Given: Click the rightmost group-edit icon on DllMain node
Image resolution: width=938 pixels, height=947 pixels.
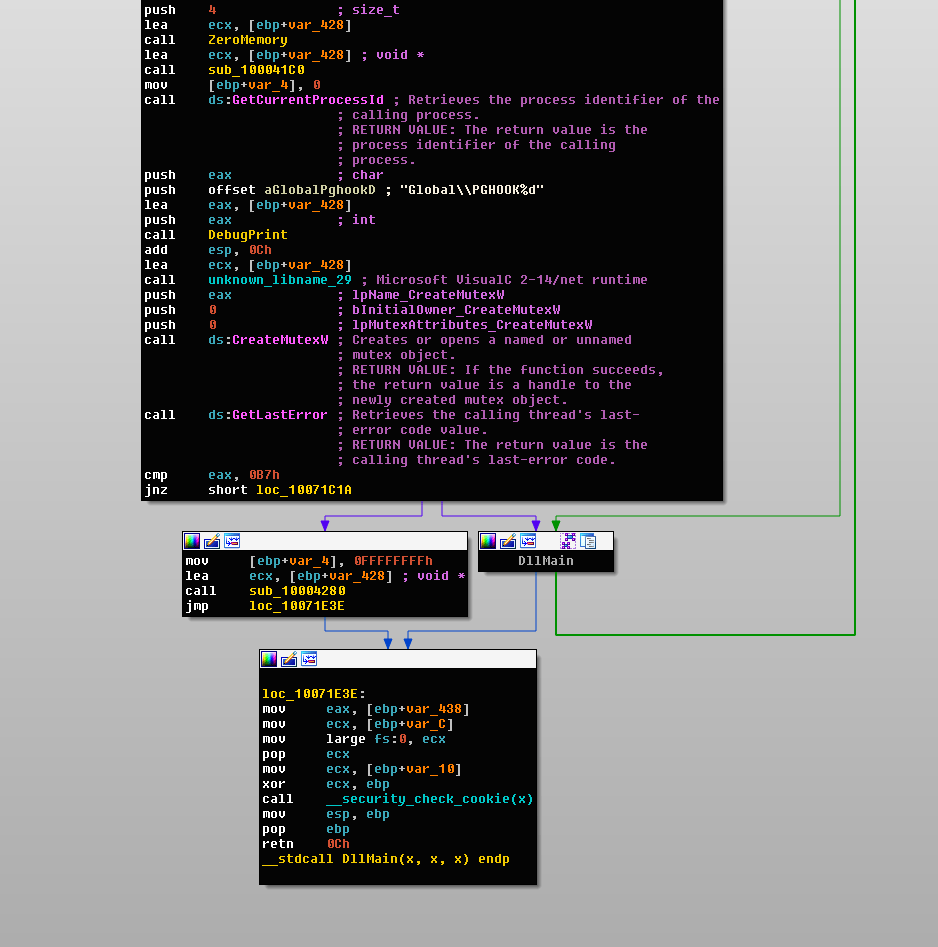Looking at the screenshot, I should coord(589,540).
